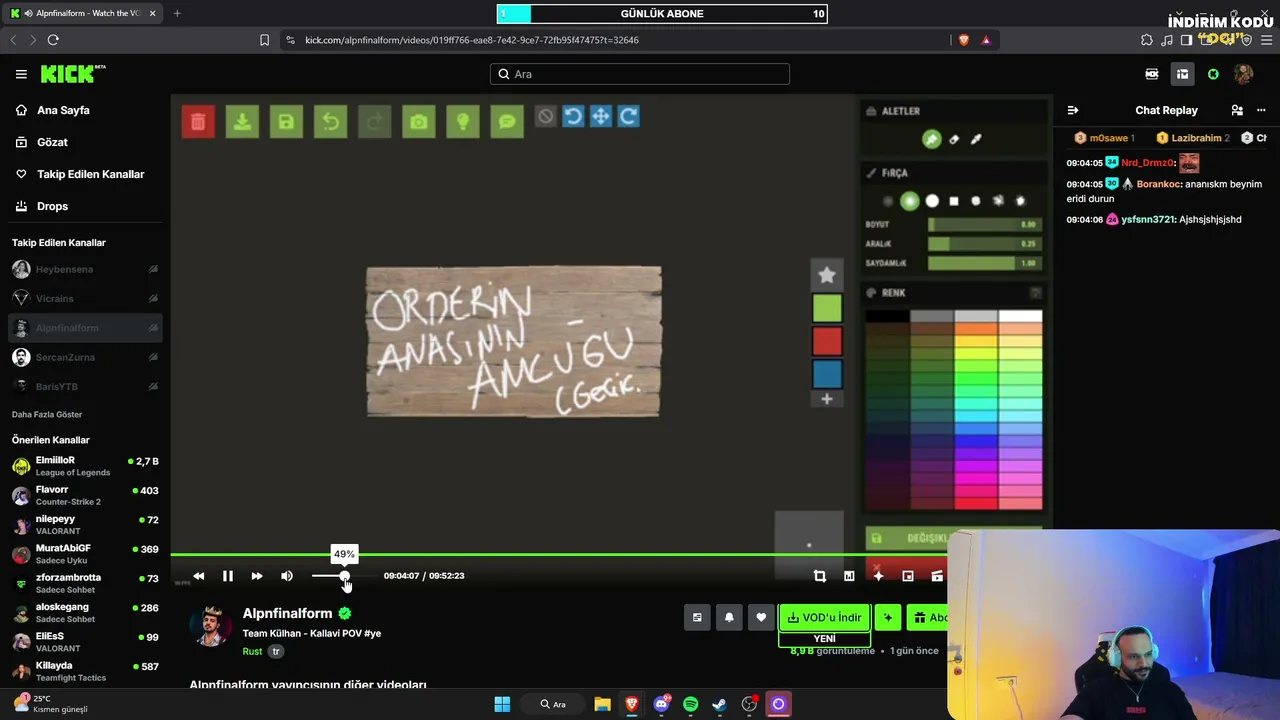Click the green download icon in sign editor
Image resolution: width=1280 pixels, height=720 pixels.
242,122
